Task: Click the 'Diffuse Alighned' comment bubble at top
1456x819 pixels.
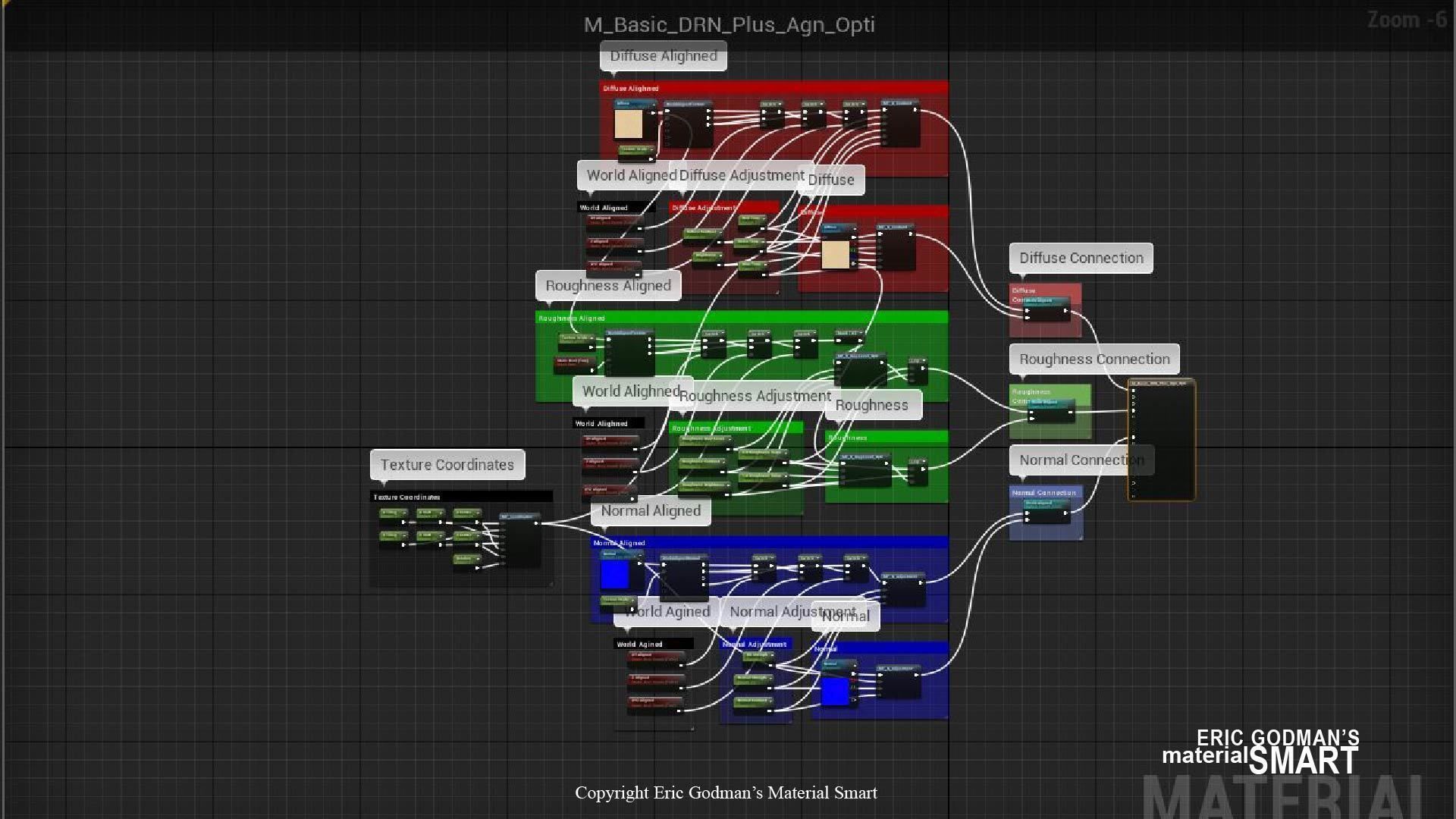Action: (663, 56)
